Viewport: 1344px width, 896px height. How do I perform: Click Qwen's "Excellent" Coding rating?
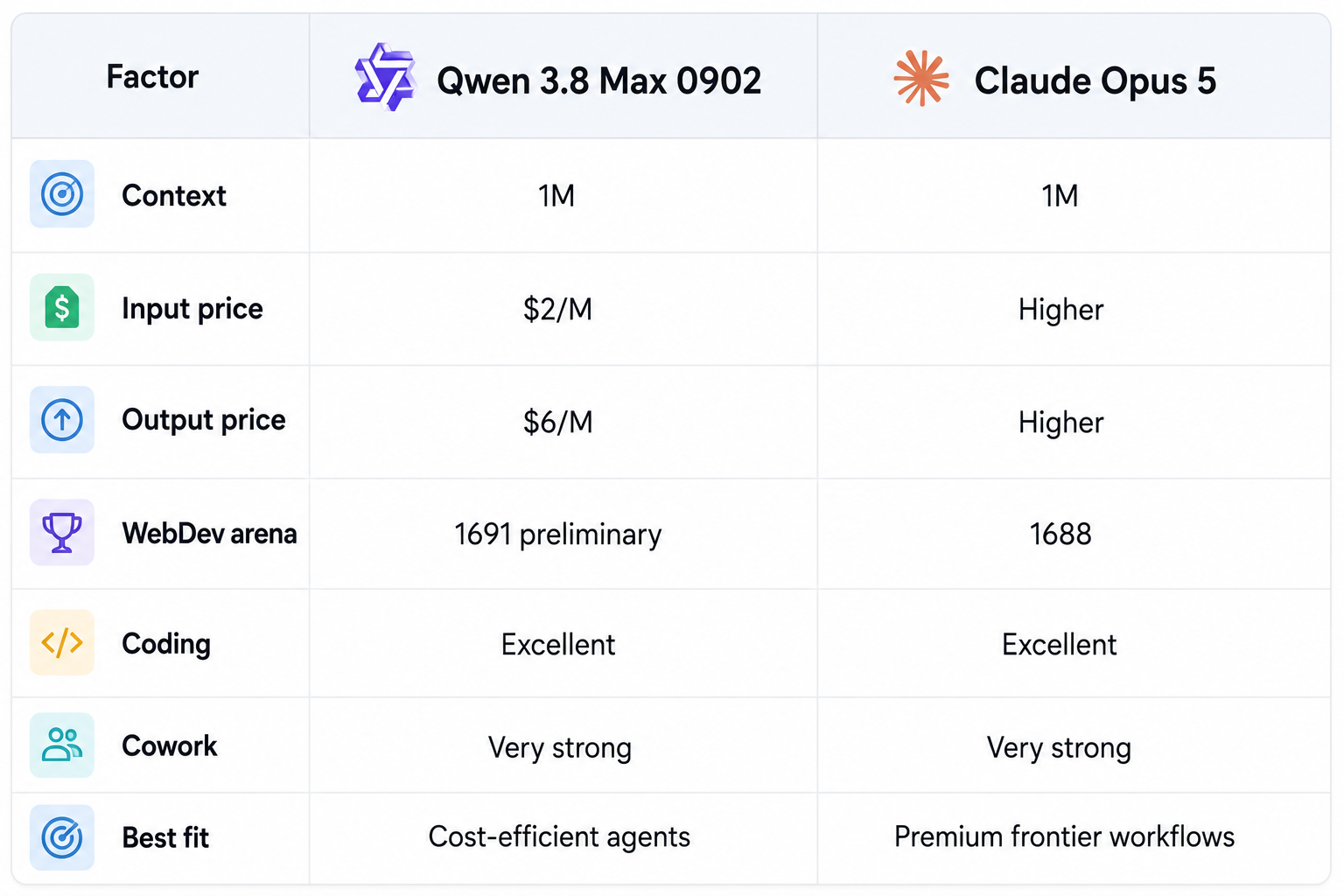coord(558,645)
